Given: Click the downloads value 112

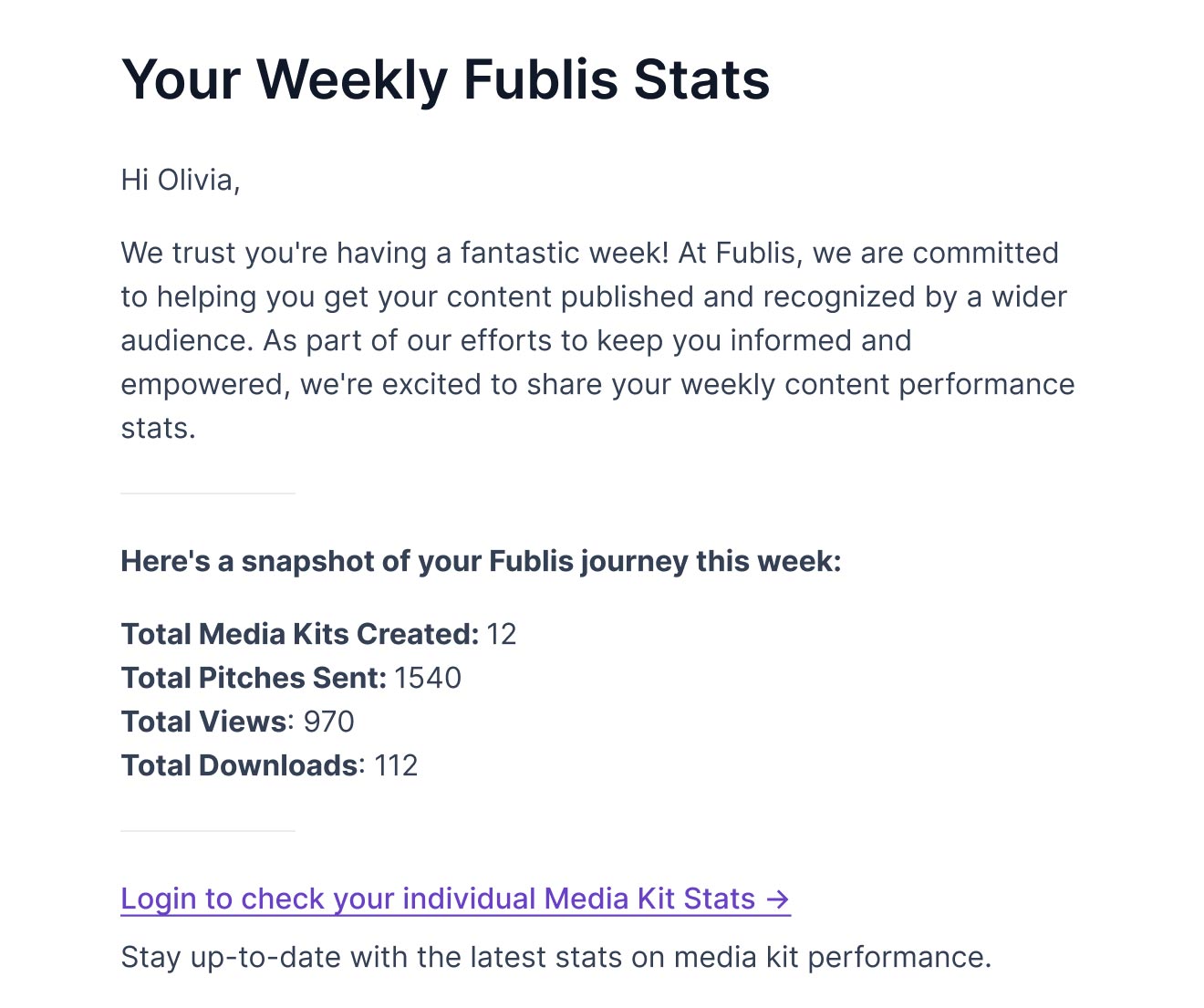Looking at the screenshot, I should [396, 765].
